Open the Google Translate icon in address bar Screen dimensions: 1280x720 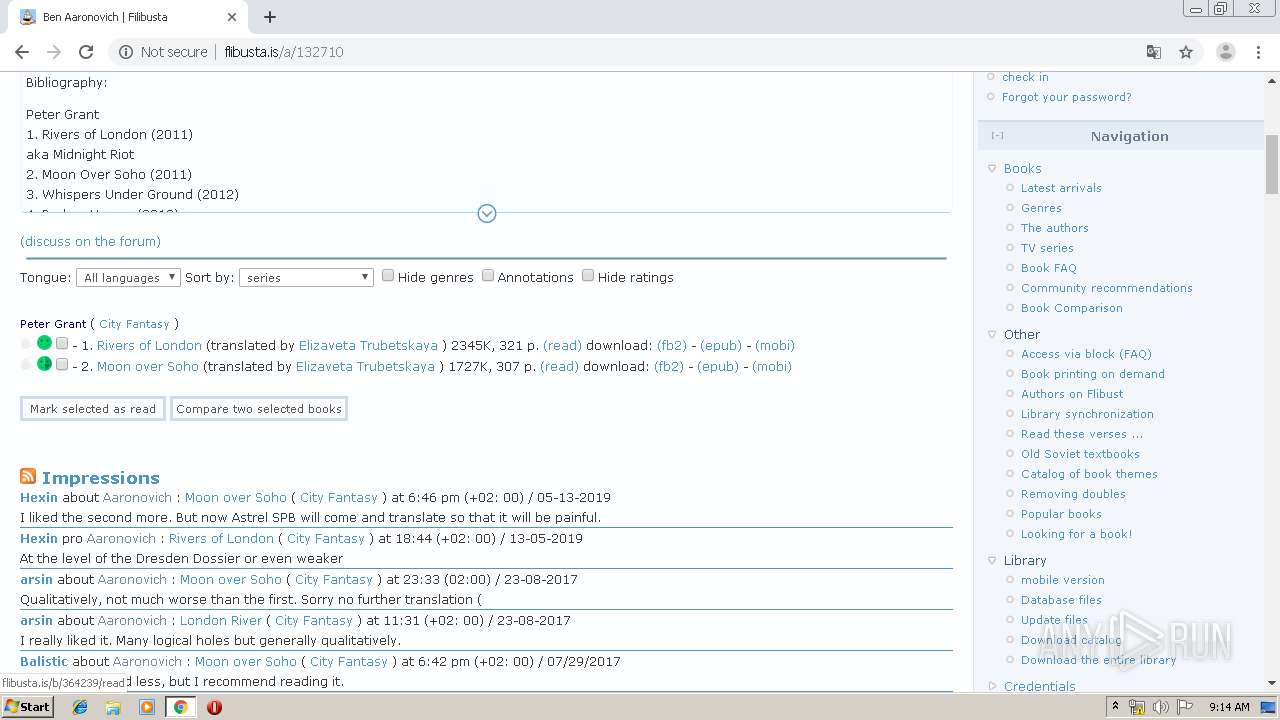point(1153,52)
